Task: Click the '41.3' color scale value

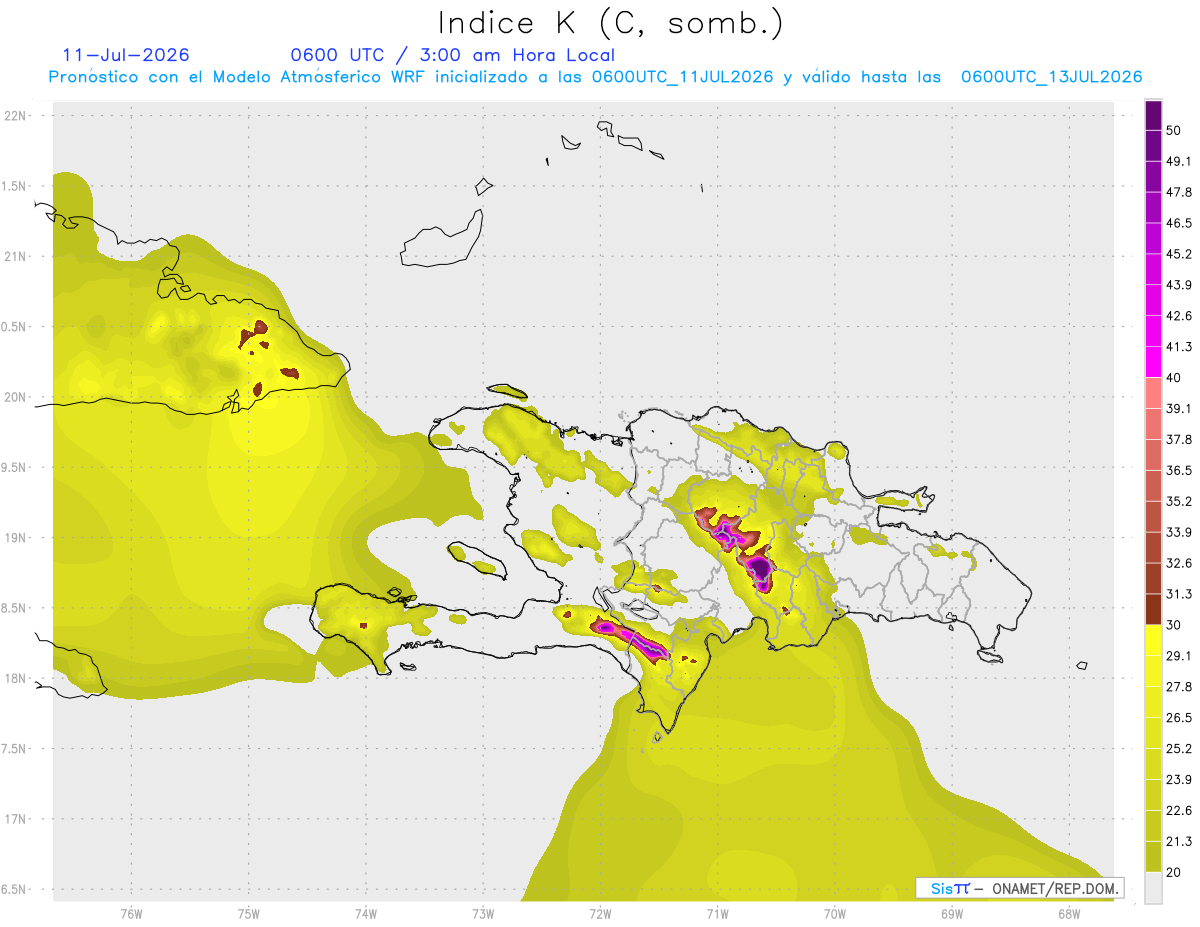Action: click(1179, 347)
